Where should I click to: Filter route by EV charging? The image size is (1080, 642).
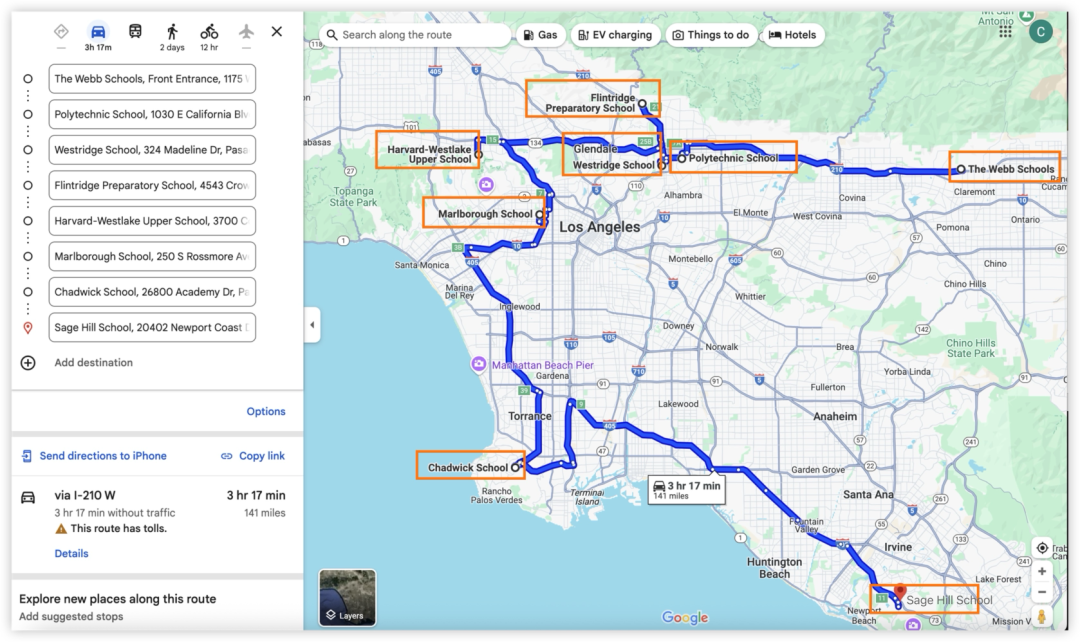(x=615, y=34)
